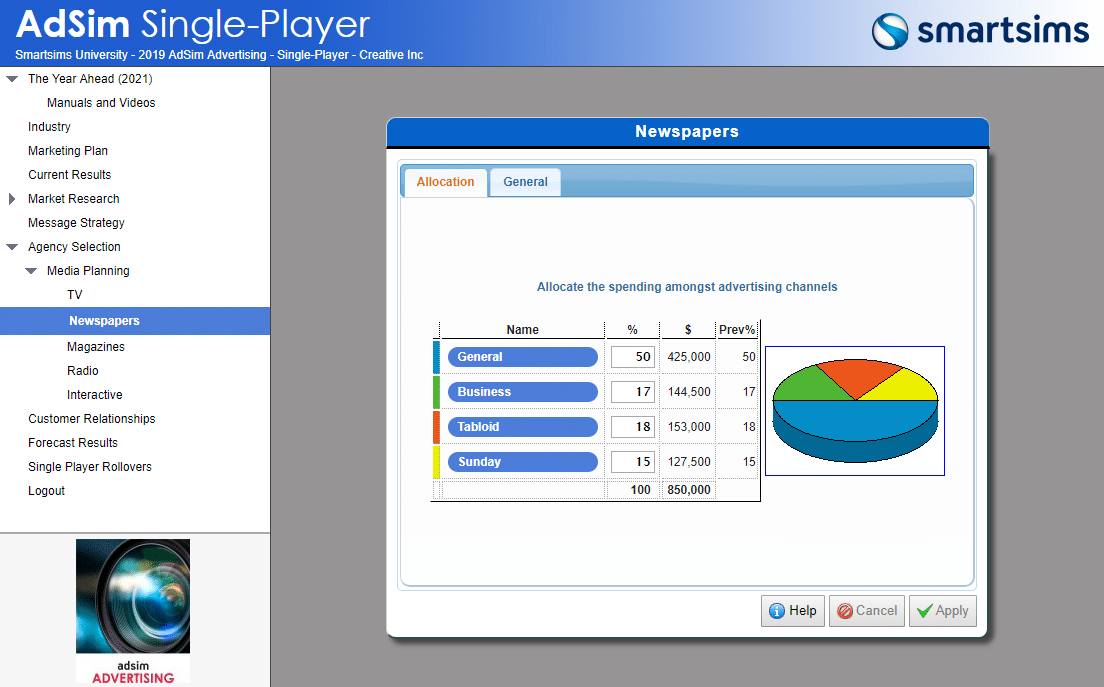Open Customer Relationships in the sidebar
Screen dimensions: 1104x687
tap(92, 419)
